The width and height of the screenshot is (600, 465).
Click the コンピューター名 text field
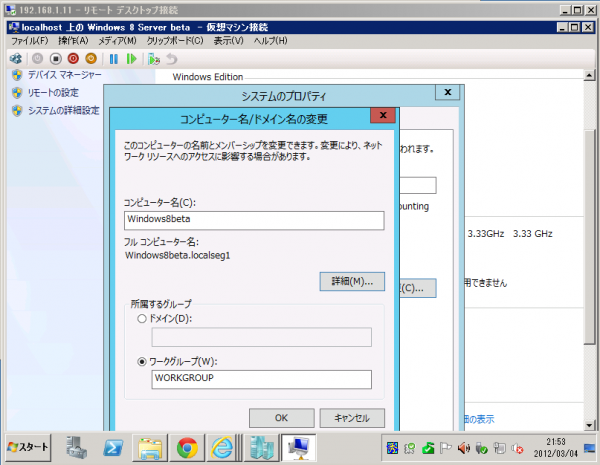254,221
